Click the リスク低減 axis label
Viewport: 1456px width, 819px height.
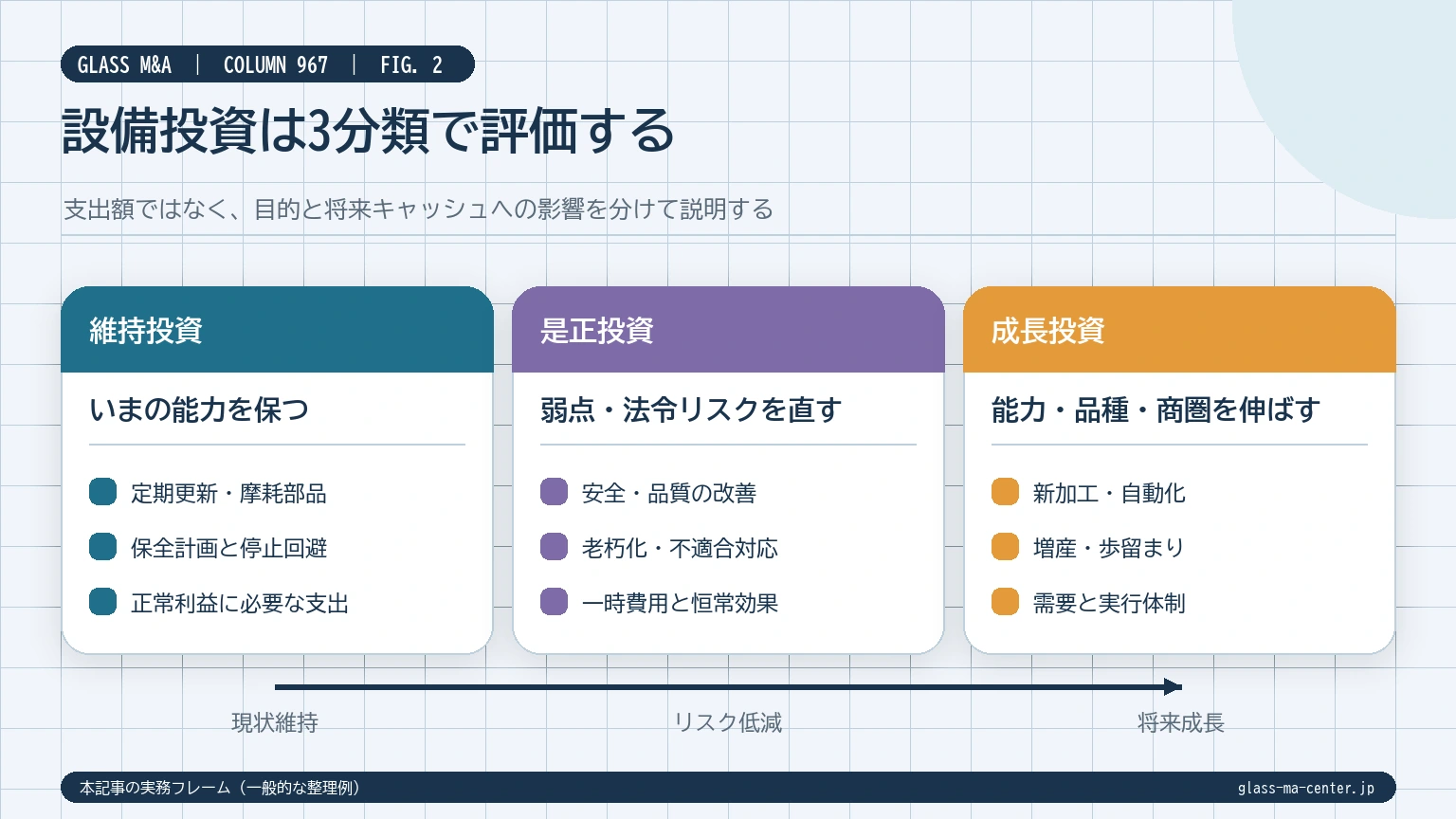click(x=728, y=723)
